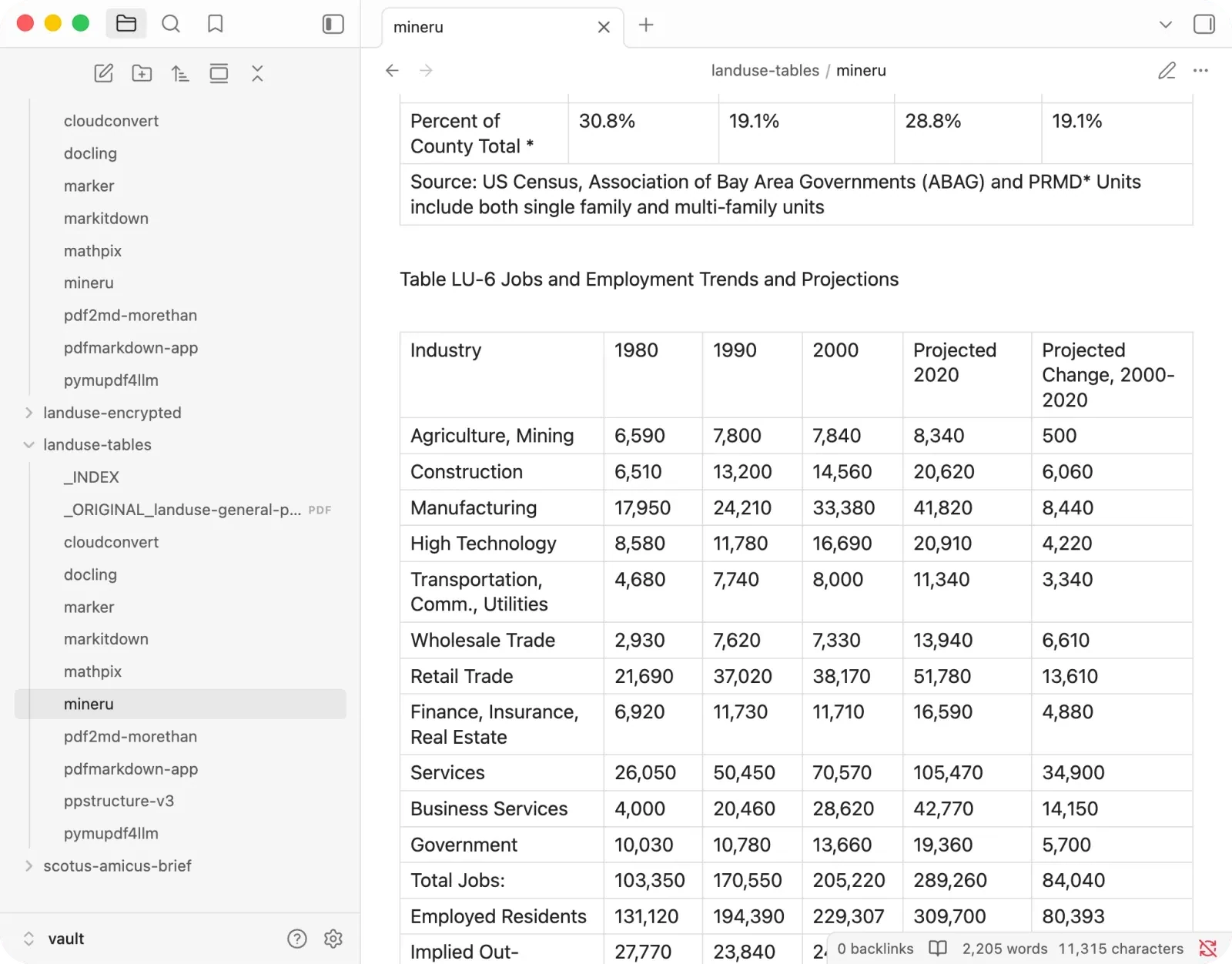The width and height of the screenshot is (1232, 964).
Task: Open the search magnifier icon
Action: pos(171,24)
